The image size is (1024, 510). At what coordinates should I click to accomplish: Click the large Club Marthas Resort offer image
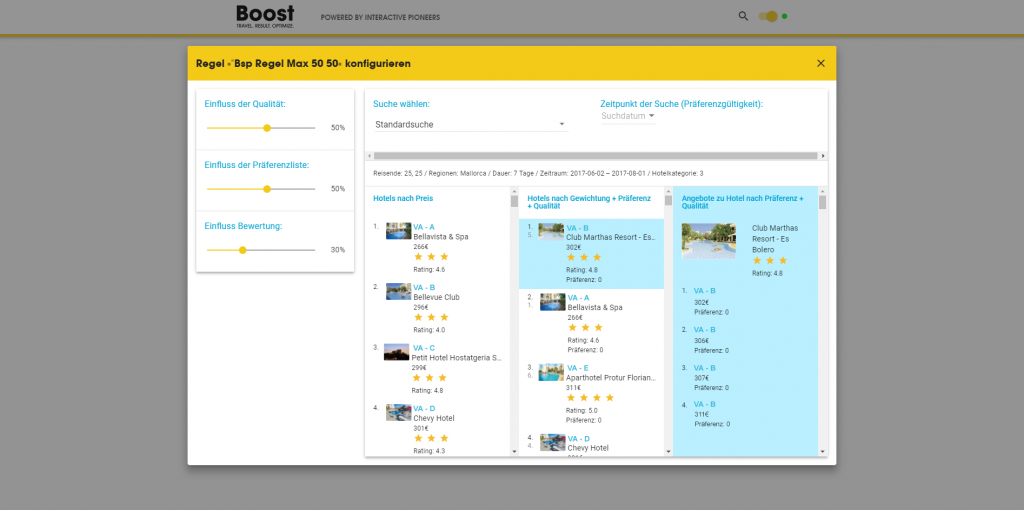tap(709, 240)
